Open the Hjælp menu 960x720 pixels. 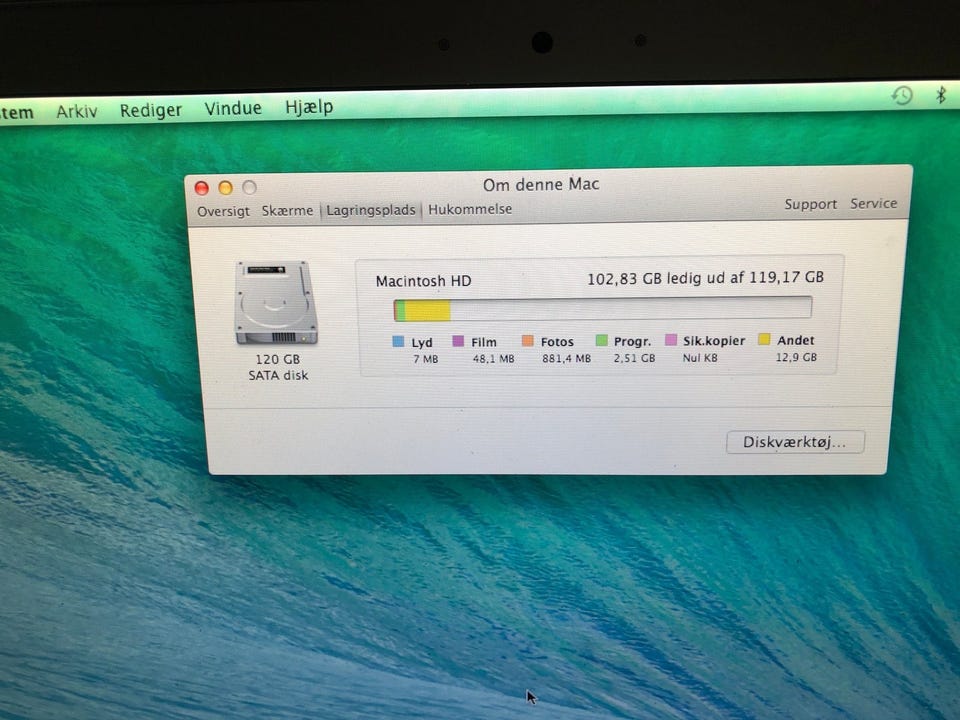(x=309, y=107)
